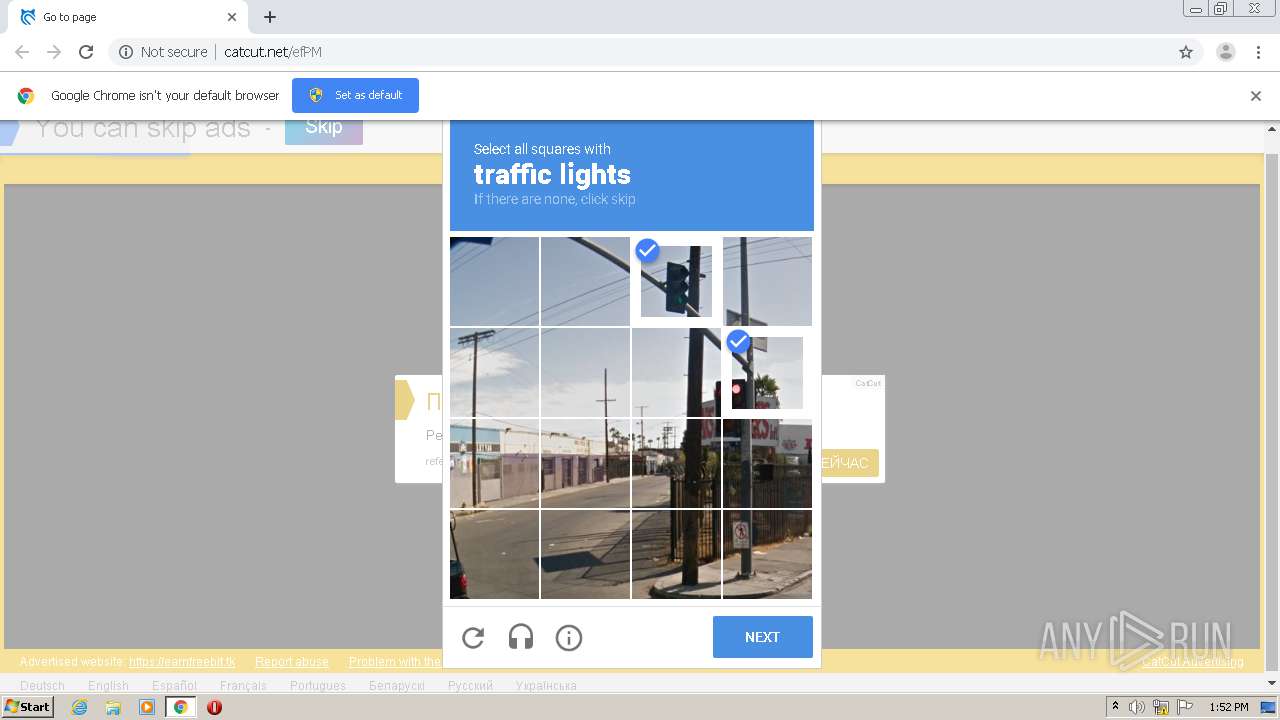
Task: Switch language to Español
Action: [174, 686]
